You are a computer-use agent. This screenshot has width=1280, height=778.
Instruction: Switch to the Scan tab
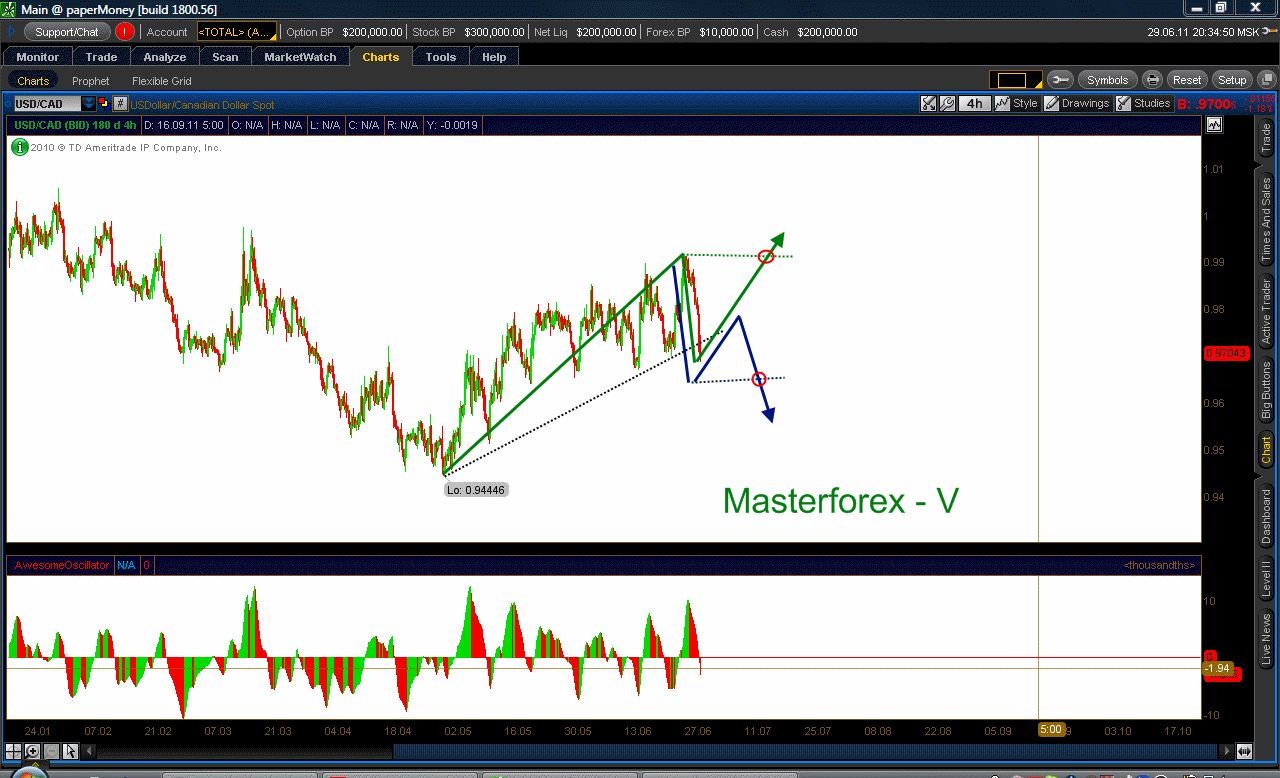(x=226, y=57)
